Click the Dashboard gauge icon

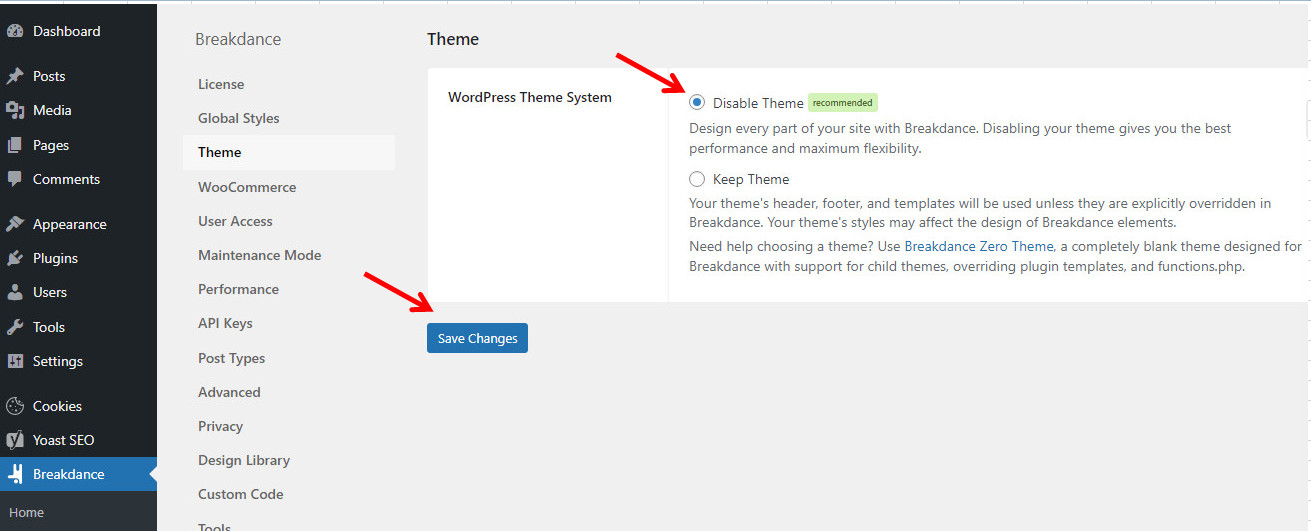click(x=15, y=31)
